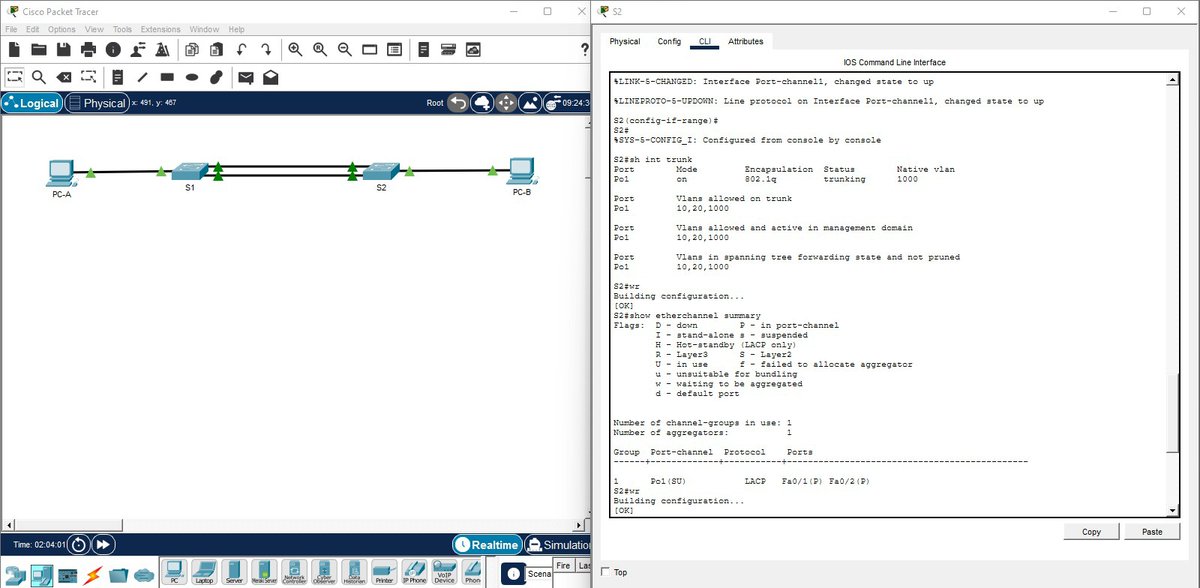The image size is (1200, 588).
Task: Print the workspace via printer icon
Action: click(88, 49)
